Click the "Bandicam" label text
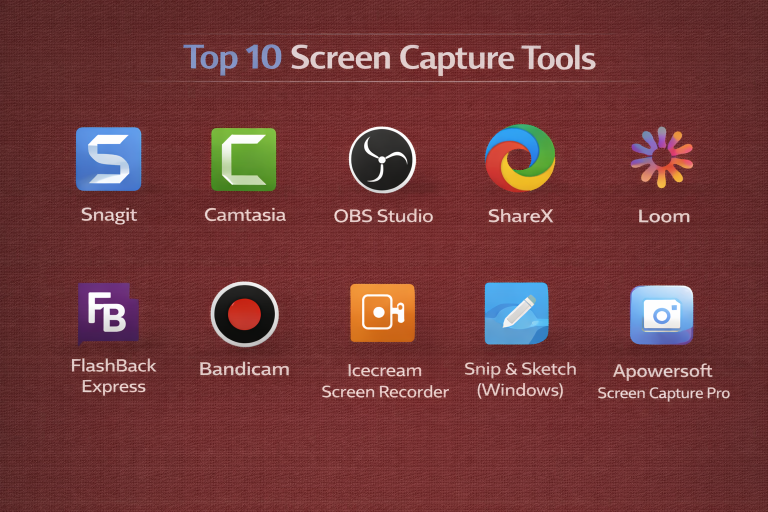768x512 pixels. [x=244, y=369]
